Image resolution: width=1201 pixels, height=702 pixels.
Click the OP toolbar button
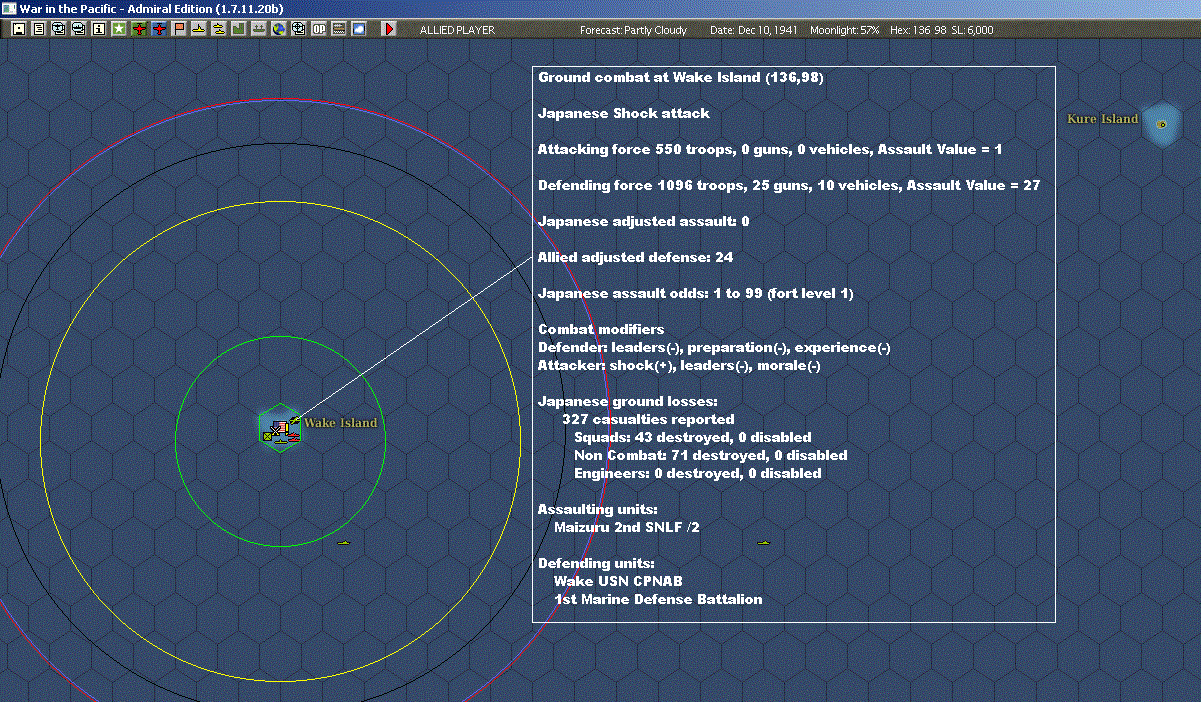(x=319, y=29)
